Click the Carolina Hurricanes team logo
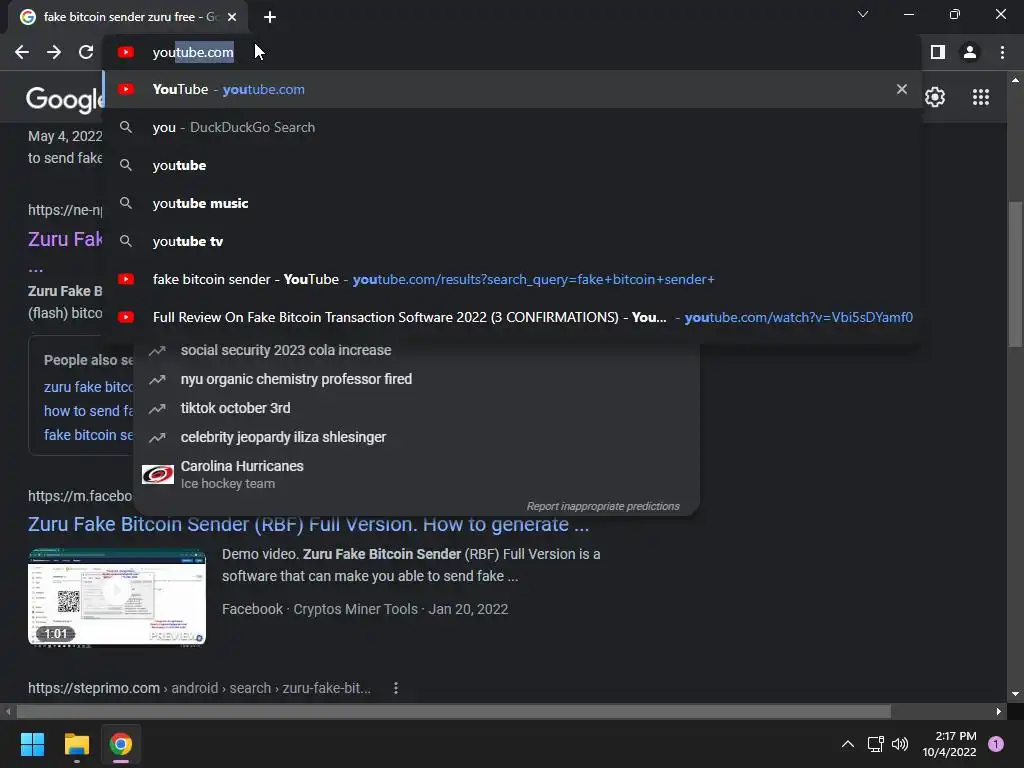The image size is (1024, 768). click(158, 474)
